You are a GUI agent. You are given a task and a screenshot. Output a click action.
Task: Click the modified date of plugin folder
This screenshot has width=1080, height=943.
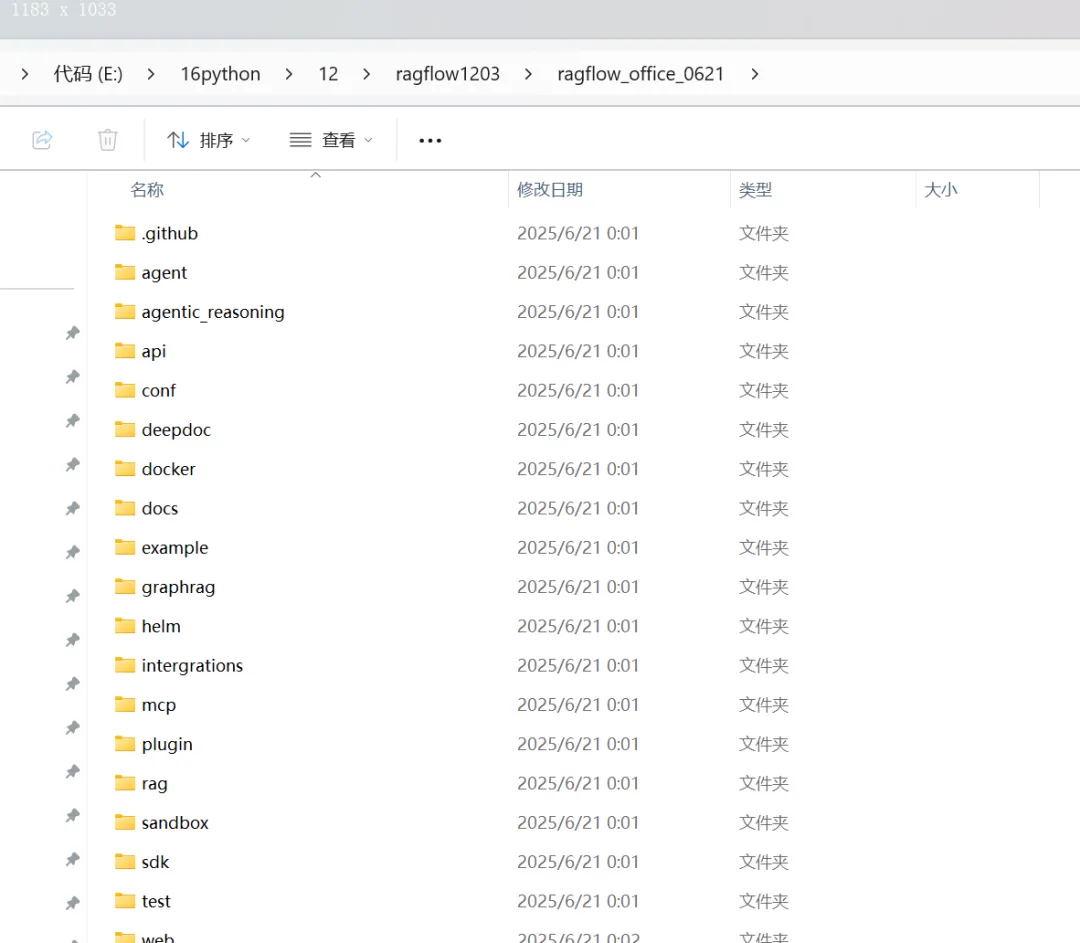tap(578, 743)
